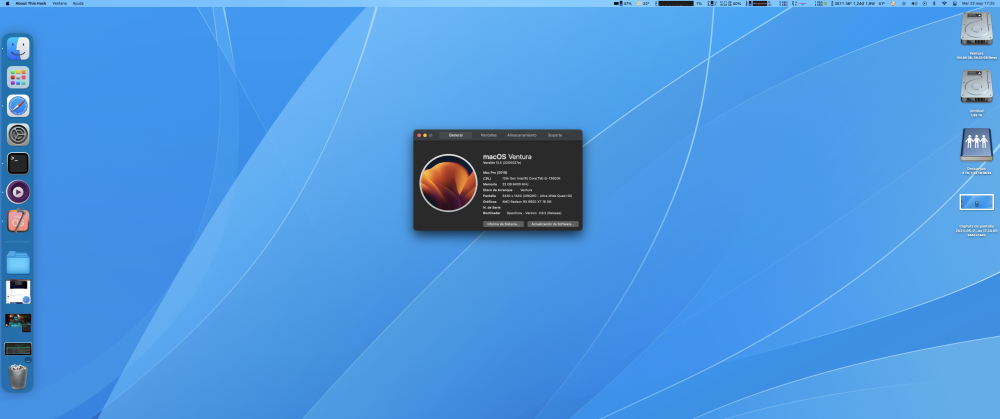The height and width of the screenshot is (419, 1000).
Task: Select the shared network drive desktop icon
Action: [x=976, y=145]
